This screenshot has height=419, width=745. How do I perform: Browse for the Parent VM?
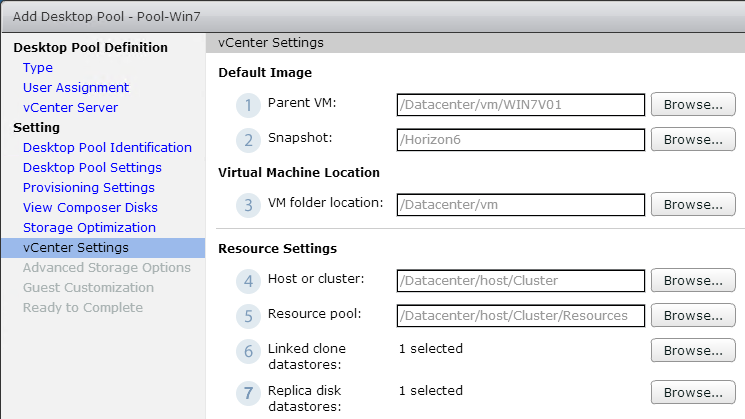point(693,105)
